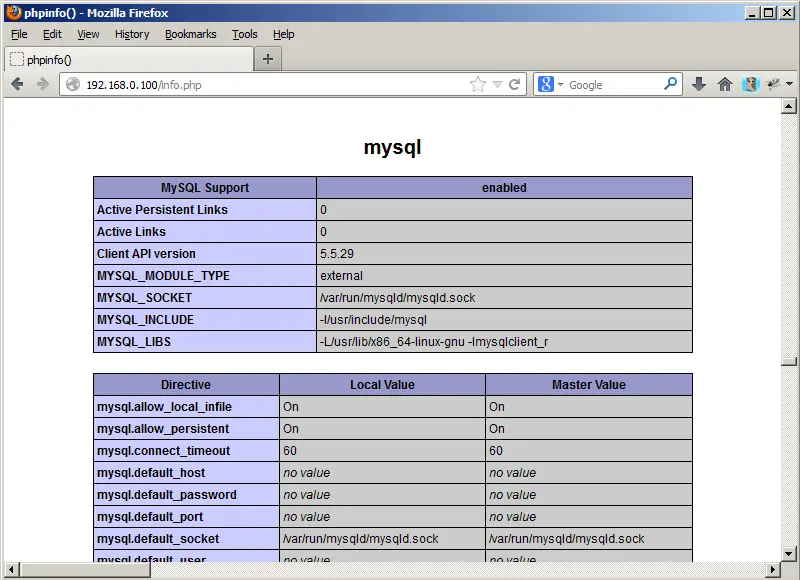800x580 pixels.
Task: Click the "-I/usr/include/mysql" value
Action: 373,320
